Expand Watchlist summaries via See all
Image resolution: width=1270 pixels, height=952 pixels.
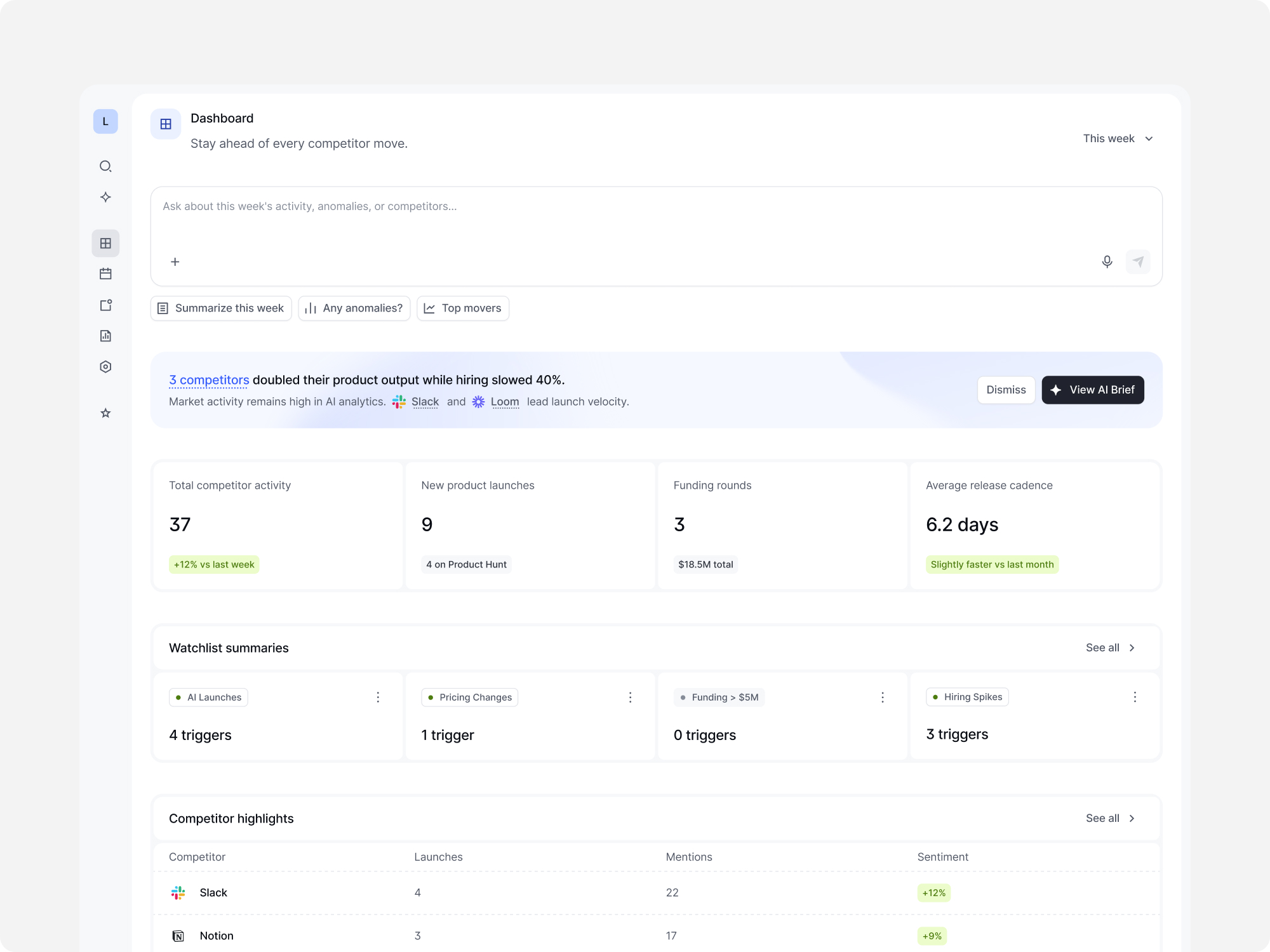(x=1110, y=648)
